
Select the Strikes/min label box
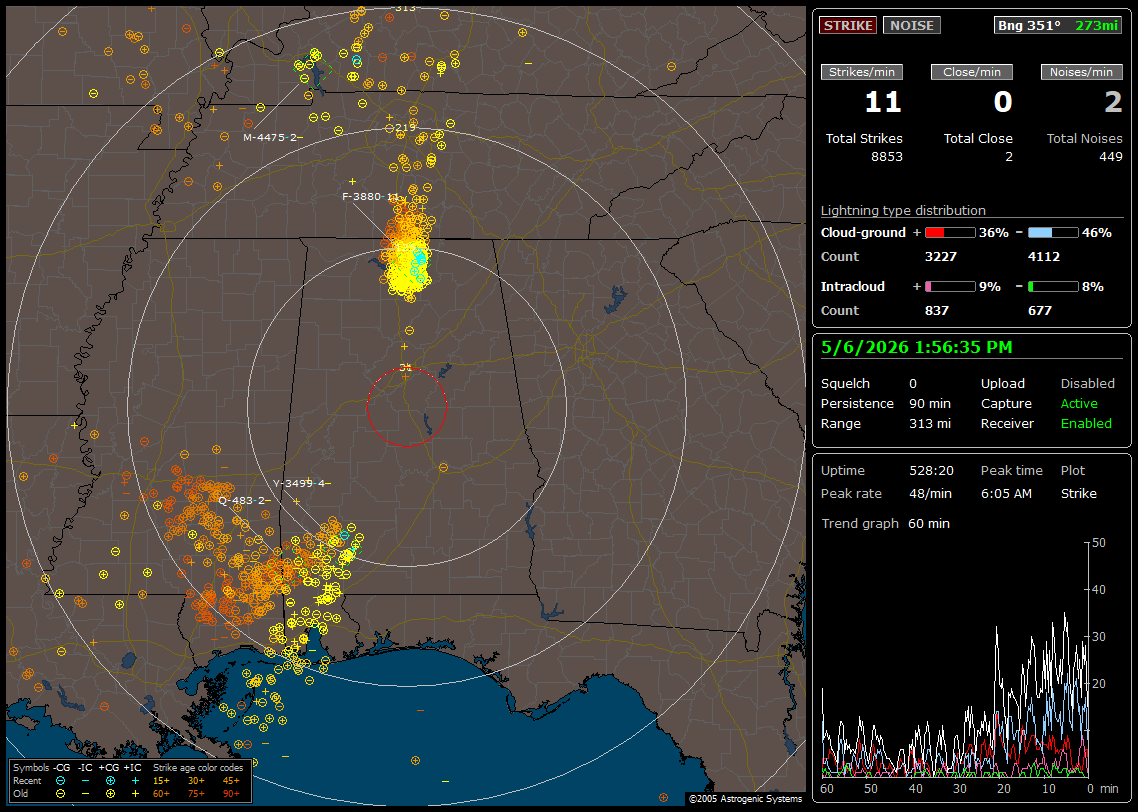tap(861, 72)
